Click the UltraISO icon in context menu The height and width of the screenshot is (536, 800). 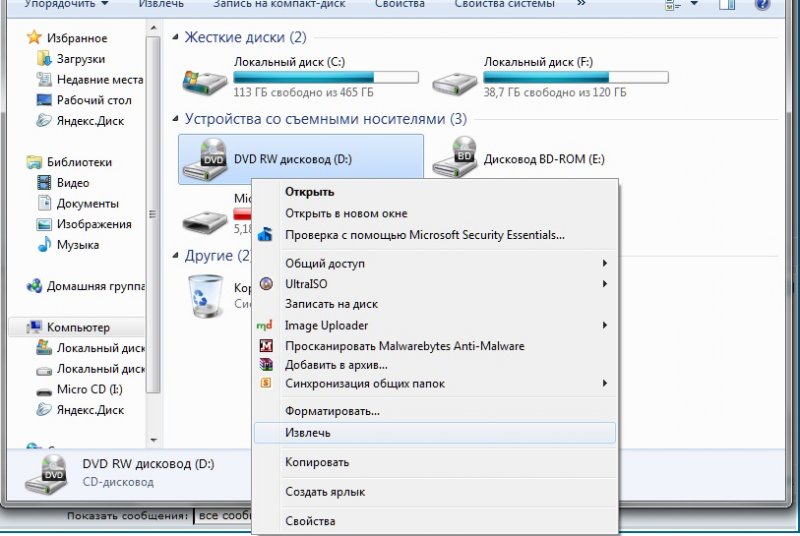265,284
